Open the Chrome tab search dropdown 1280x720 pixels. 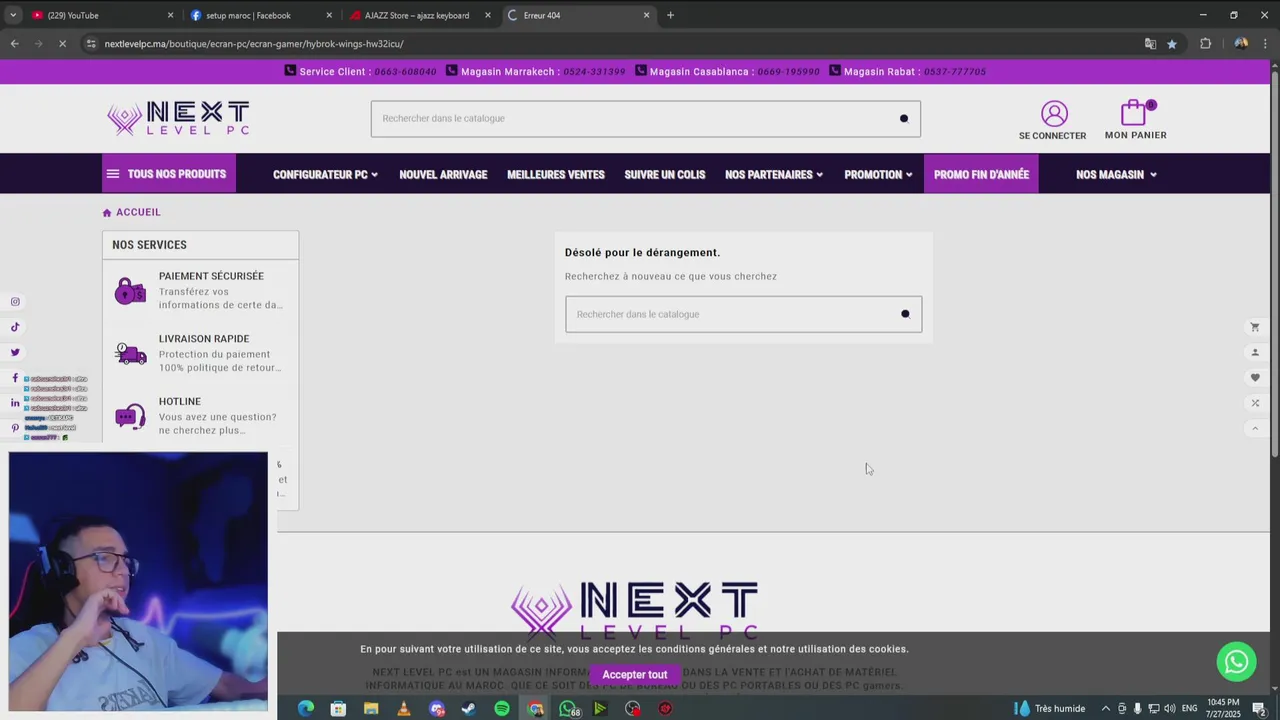click(x=13, y=15)
